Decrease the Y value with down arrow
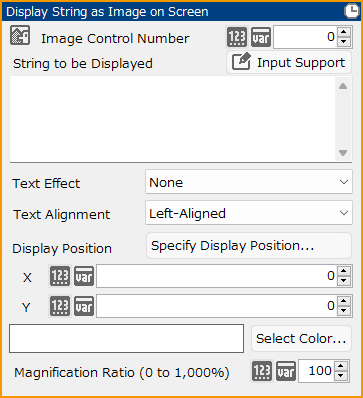The image size is (363, 398). [x=344, y=311]
